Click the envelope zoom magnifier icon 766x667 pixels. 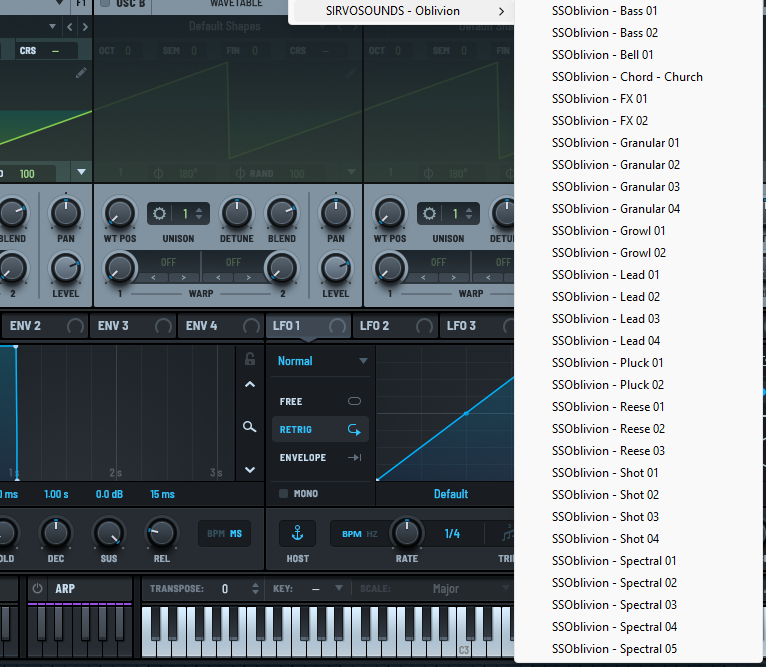tap(250, 427)
